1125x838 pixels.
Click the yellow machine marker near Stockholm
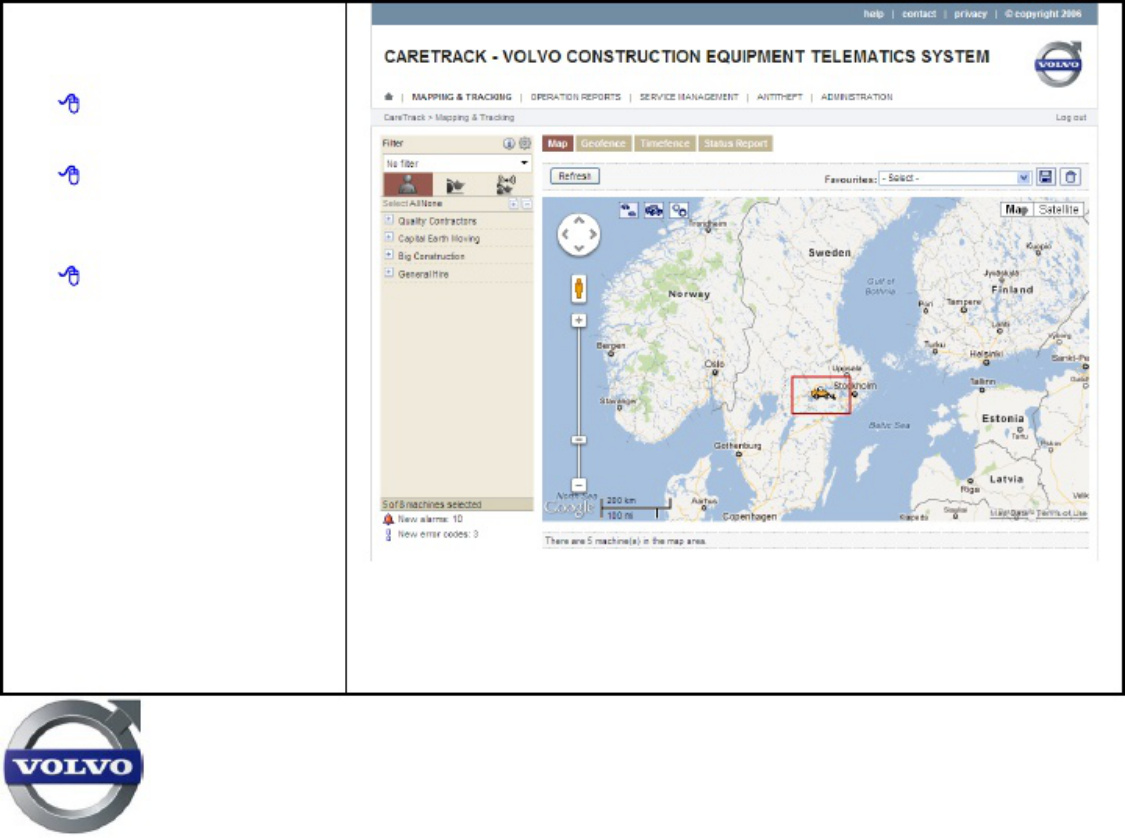[822, 393]
